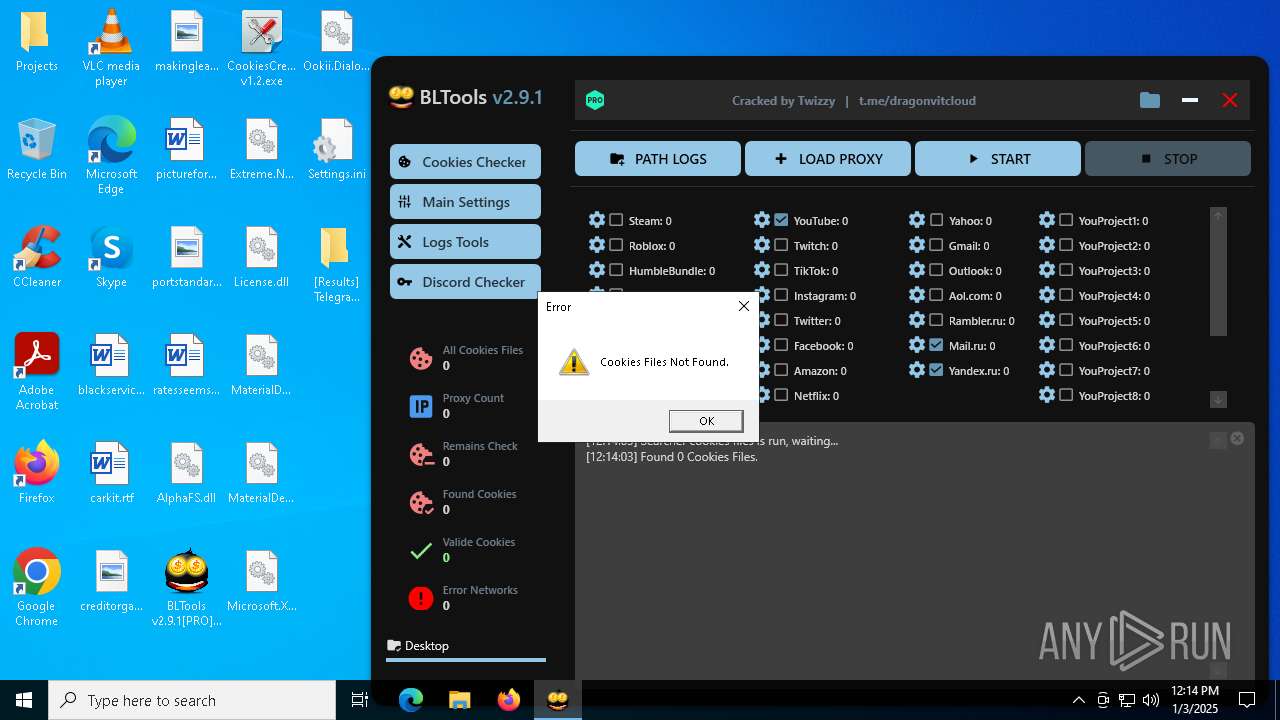Tick the YouProject2 checkbox
The width and height of the screenshot is (1280, 720).
pyautogui.click(x=1066, y=245)
